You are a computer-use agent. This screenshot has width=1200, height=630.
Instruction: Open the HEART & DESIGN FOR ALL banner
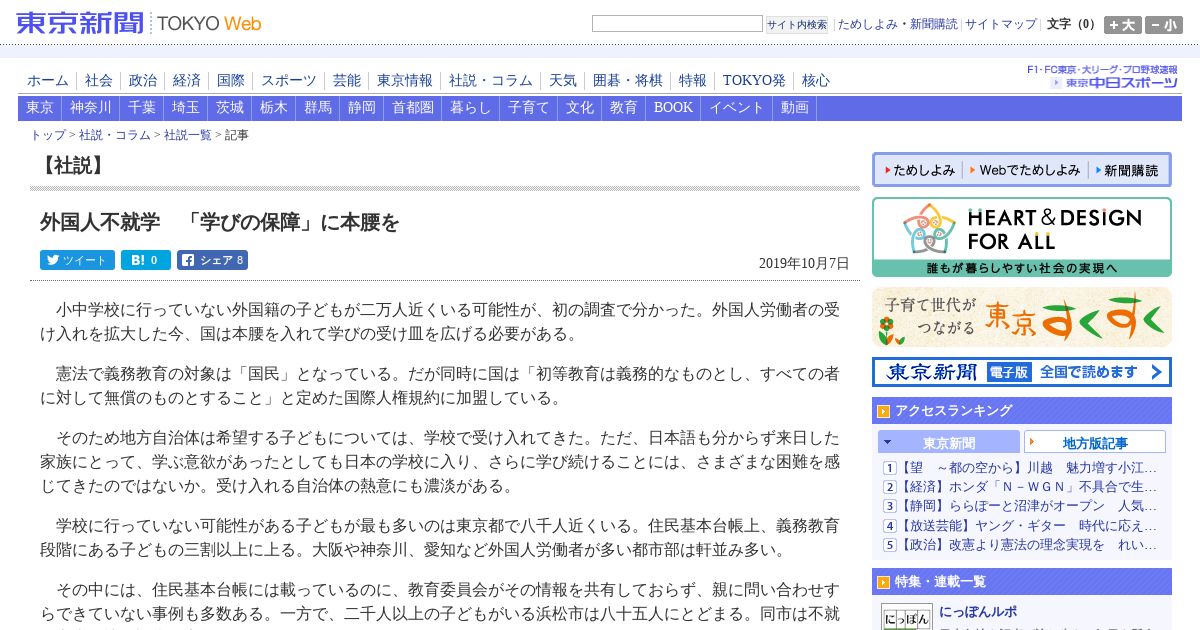(x=1021, y=237)
